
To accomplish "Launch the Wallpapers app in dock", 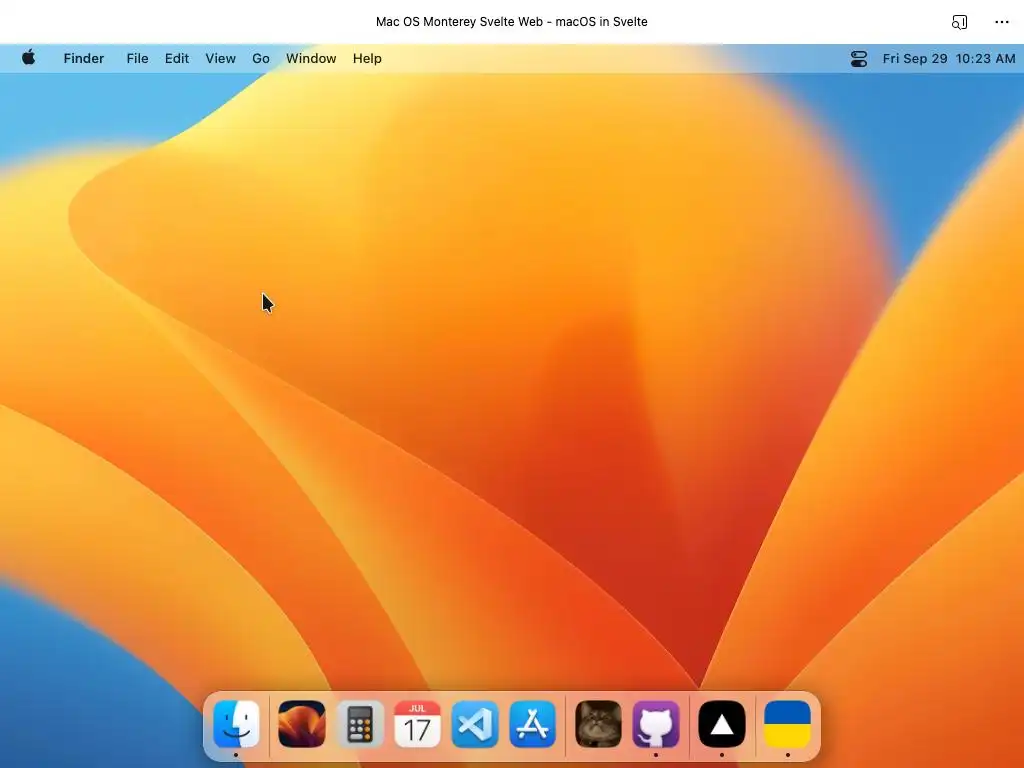I will tap(302, 724).
